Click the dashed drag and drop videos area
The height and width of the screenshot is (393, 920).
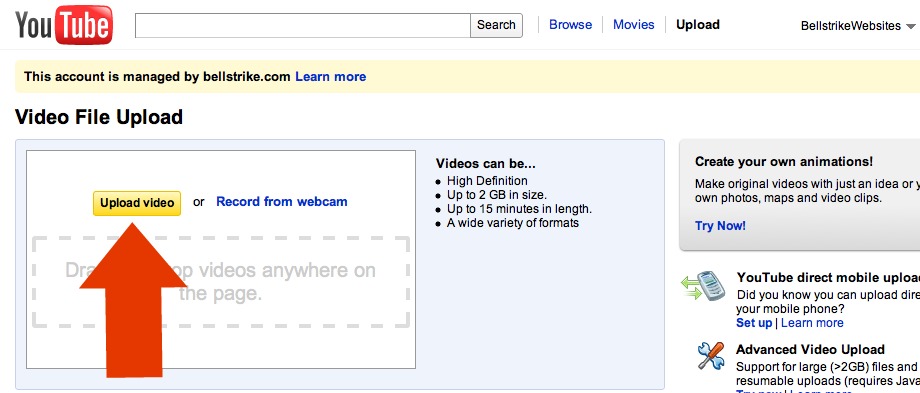[x=221, y=282]
